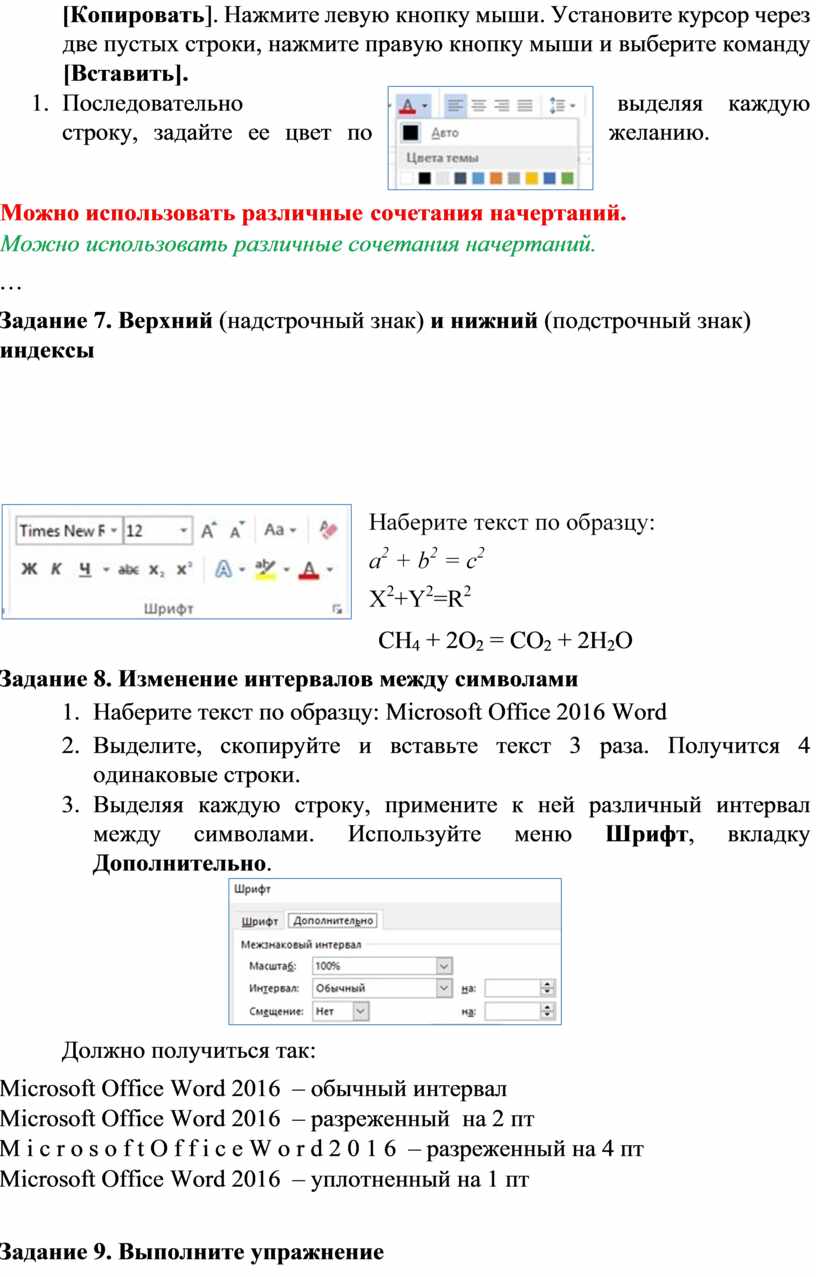Open the Шрифт group dialog launcher
This screenshot has height=1277, width=816.
[x=336, y=607]
